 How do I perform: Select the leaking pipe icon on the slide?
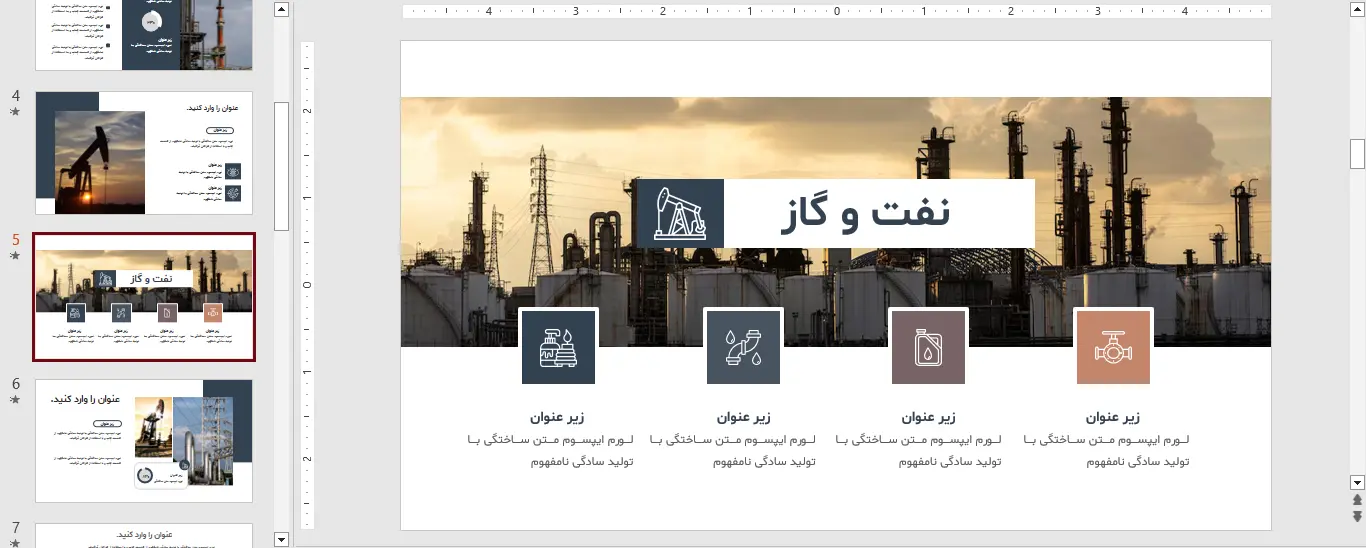click(x=743, y=347)
